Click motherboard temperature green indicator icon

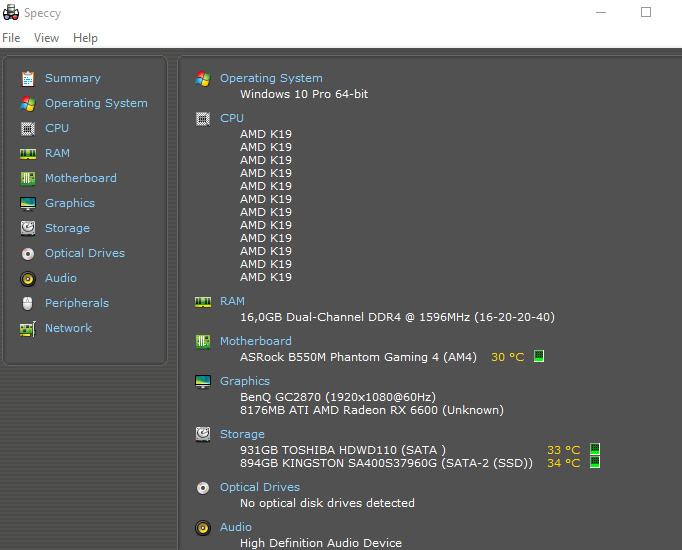tap(539, 356)
